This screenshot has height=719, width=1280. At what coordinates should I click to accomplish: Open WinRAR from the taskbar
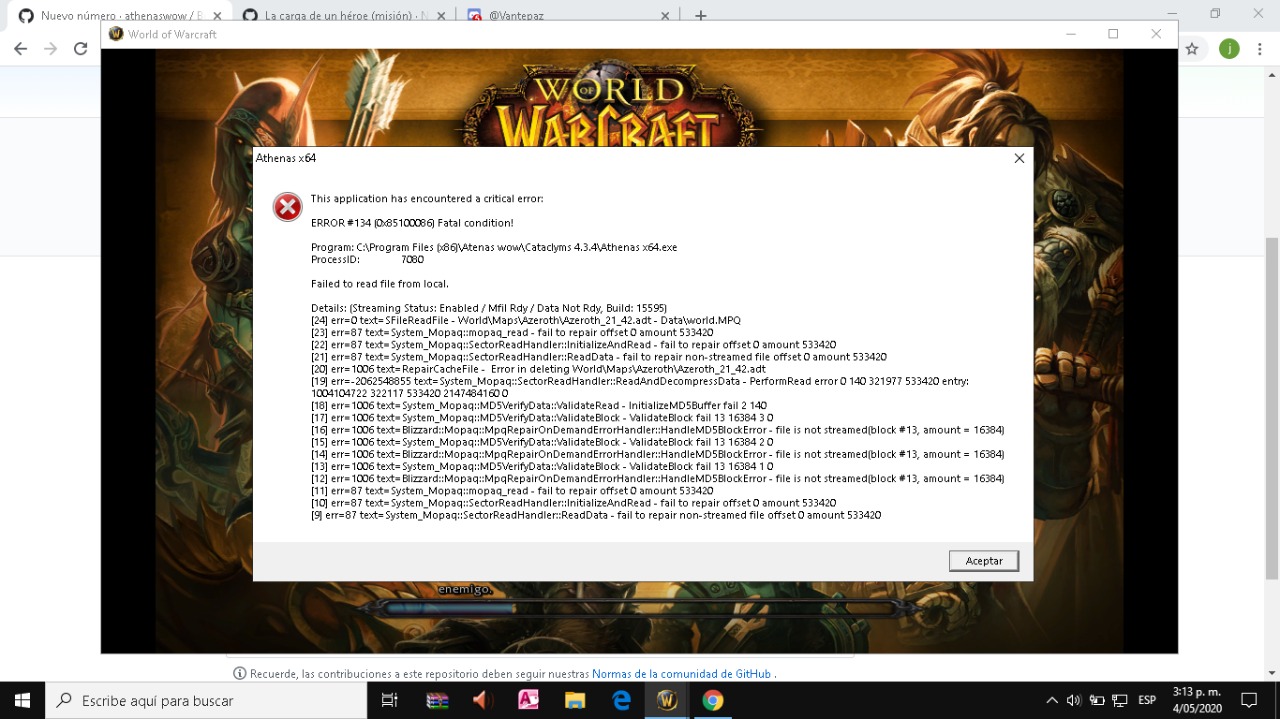tap(436, 700)
